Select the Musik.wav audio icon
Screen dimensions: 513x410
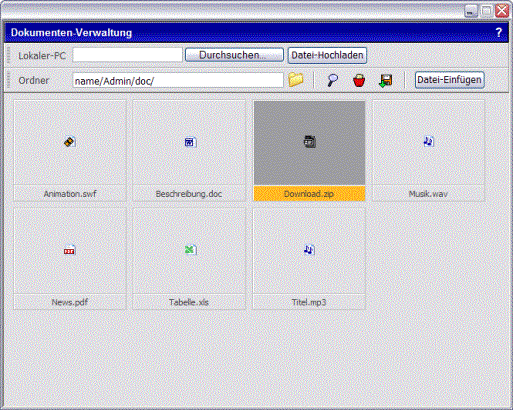[x=428, y=142]
